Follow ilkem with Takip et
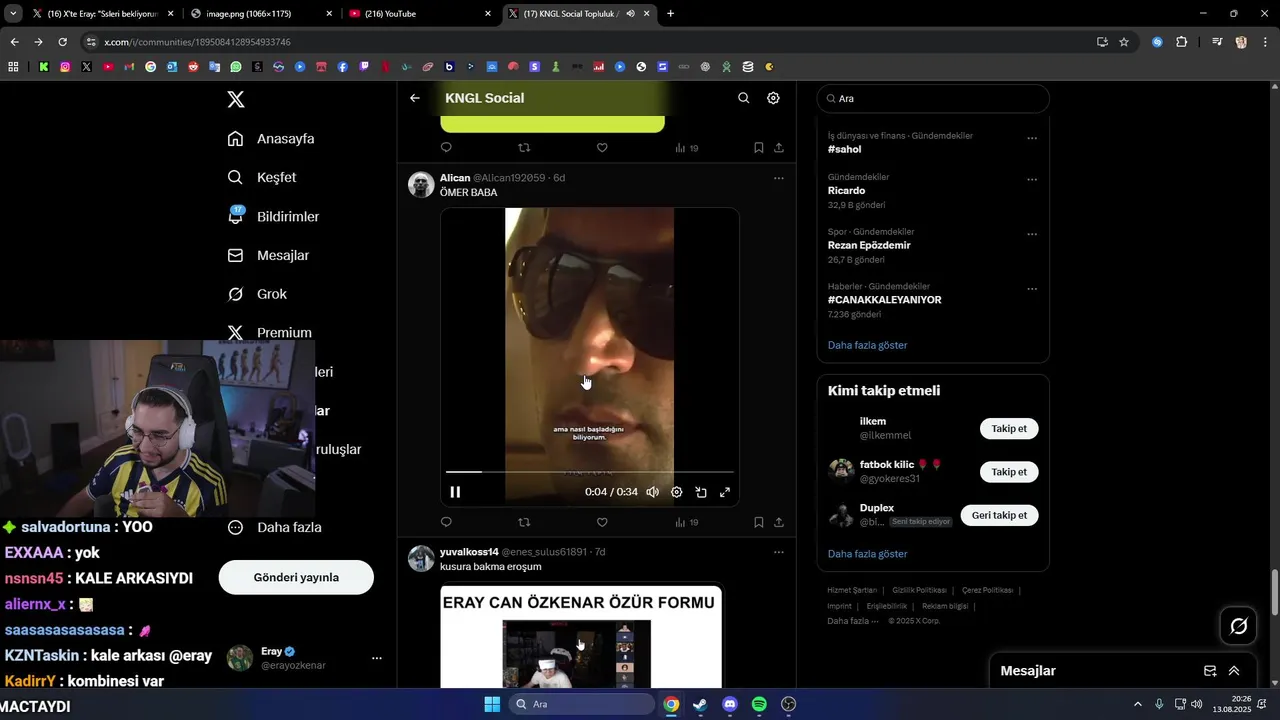Image resolution: width=1280 pixels, height=720 pixels. (x=1009, y=428)
